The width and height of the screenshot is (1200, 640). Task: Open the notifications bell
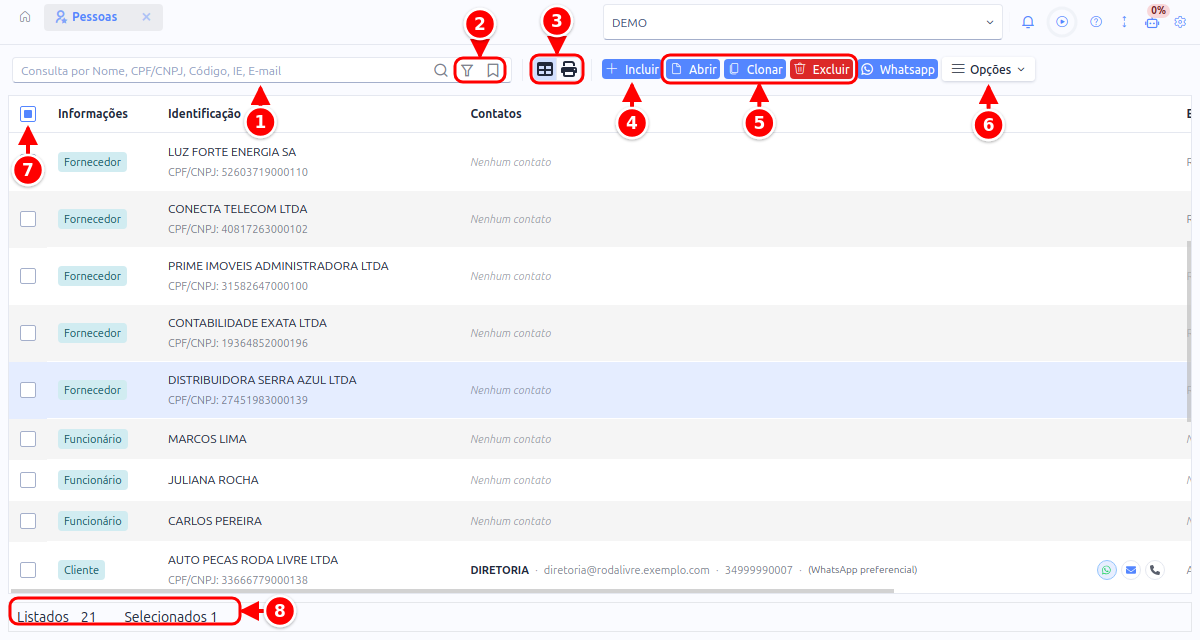point(1028,22)
